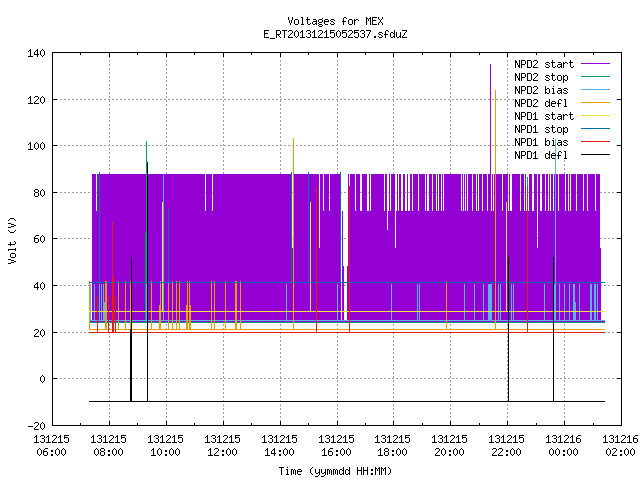Click the y-axis tick value 140
Viewport: 640px width, 480px height.
tap(36, 53)
